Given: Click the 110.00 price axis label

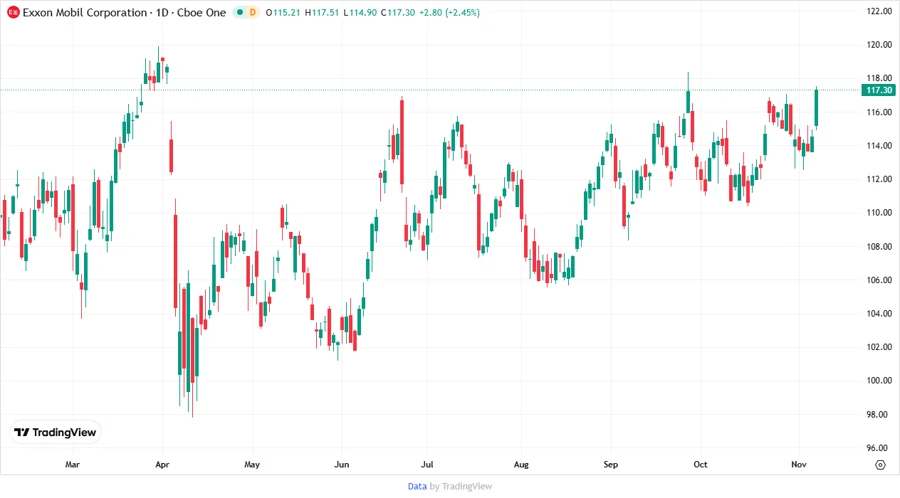Looking at the screenshot, I should (x=879, y=213).
